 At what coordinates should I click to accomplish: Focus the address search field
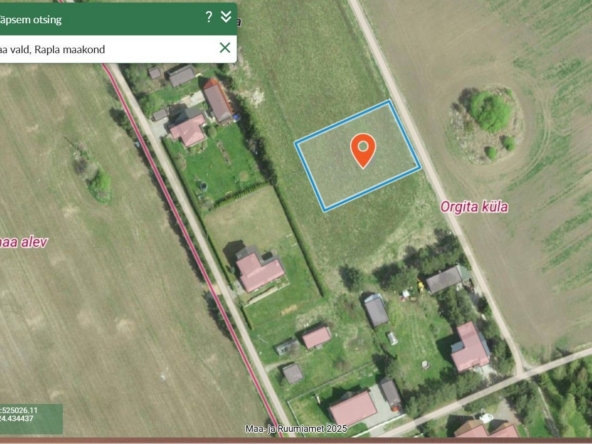point(108,49)
